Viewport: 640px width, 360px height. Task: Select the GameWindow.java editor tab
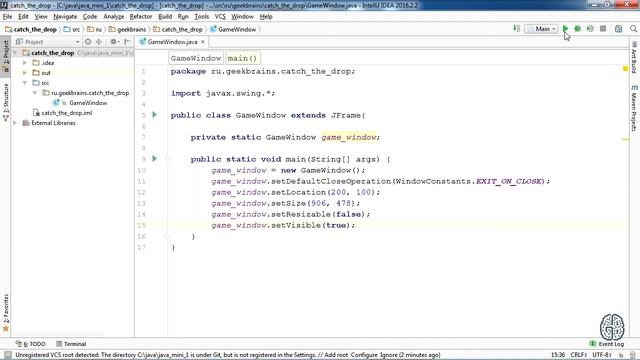pos(172,42)
